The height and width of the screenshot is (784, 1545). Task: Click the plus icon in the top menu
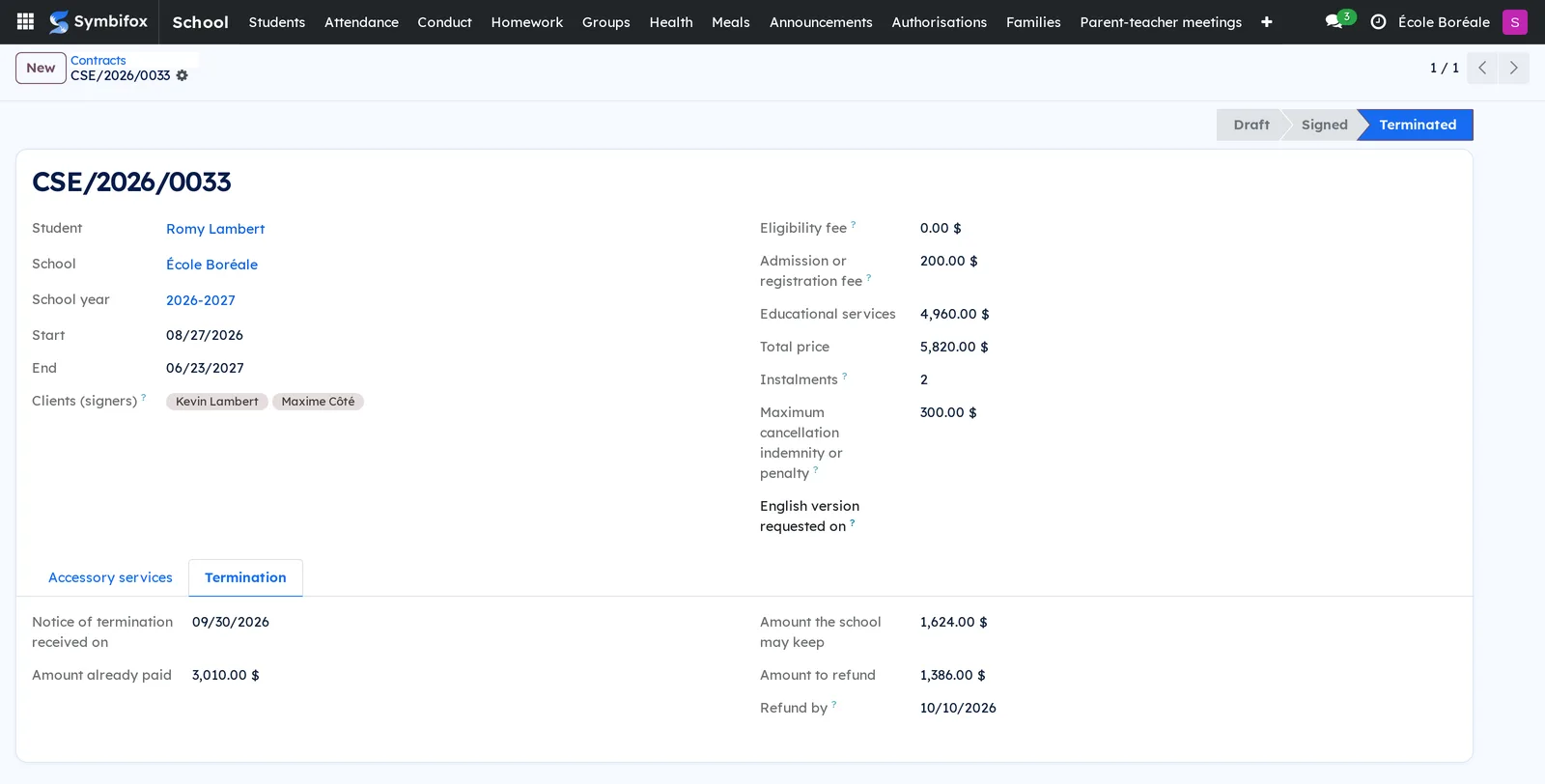pos(1267,21)
